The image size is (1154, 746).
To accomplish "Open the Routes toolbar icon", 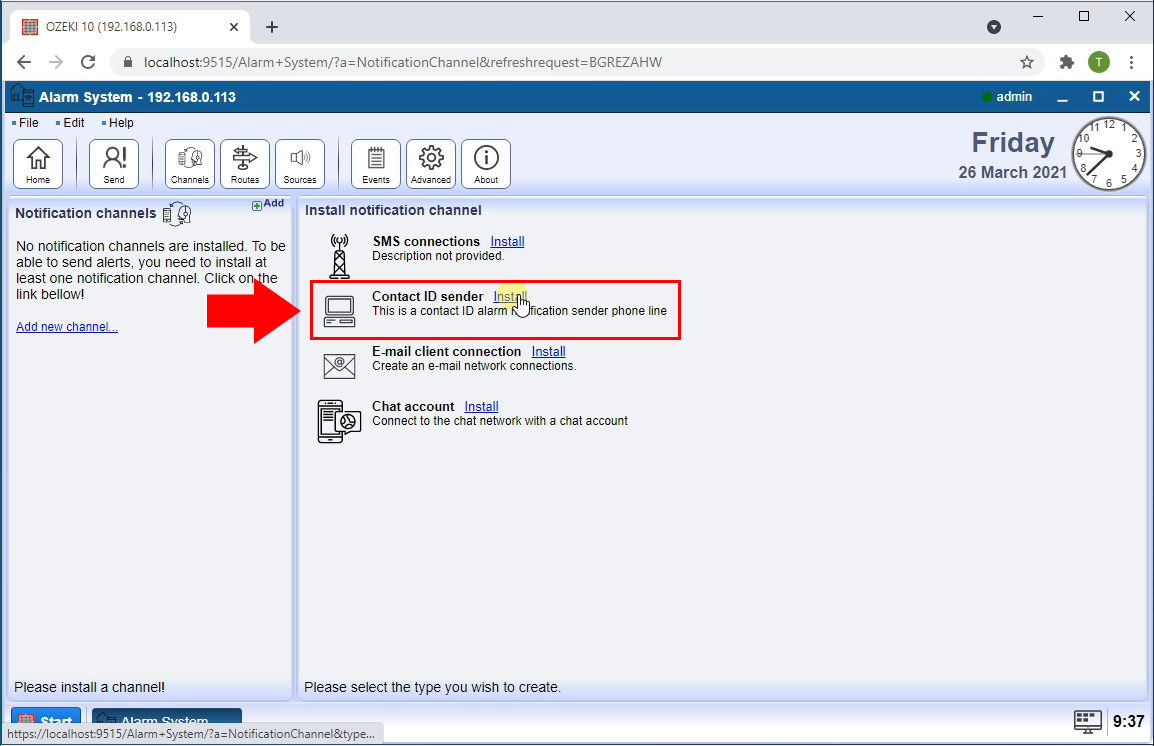I will click(245, 164).
